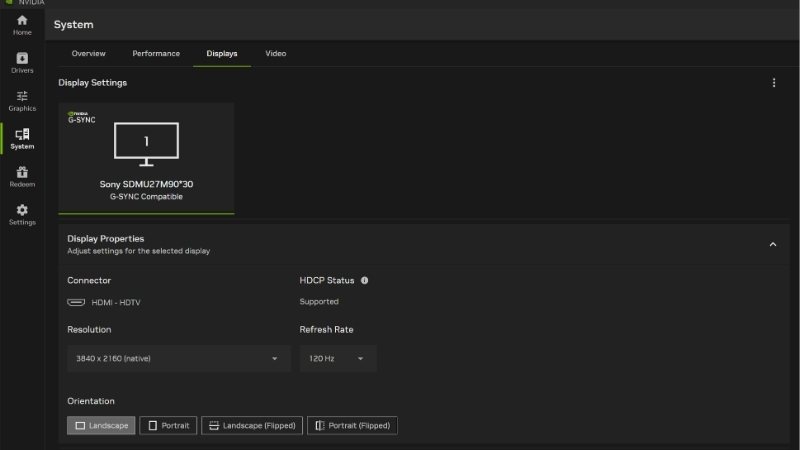Viewport: 800px width, 450px height.
Task: Select the Sony SDMU27M90*30 display card
Action: point(146,158)
